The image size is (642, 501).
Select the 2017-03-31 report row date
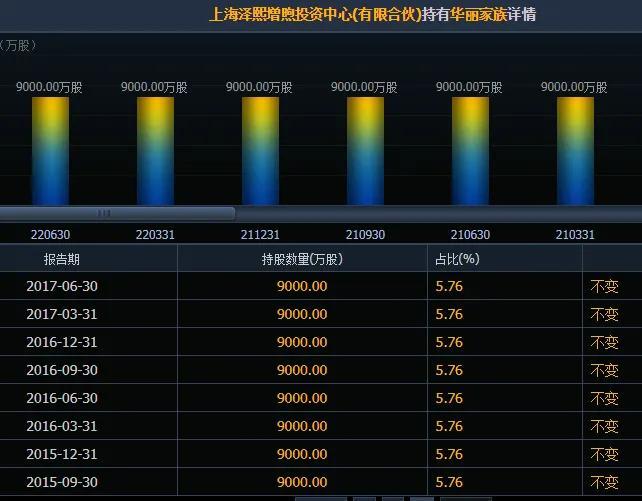tap(62, 314)
